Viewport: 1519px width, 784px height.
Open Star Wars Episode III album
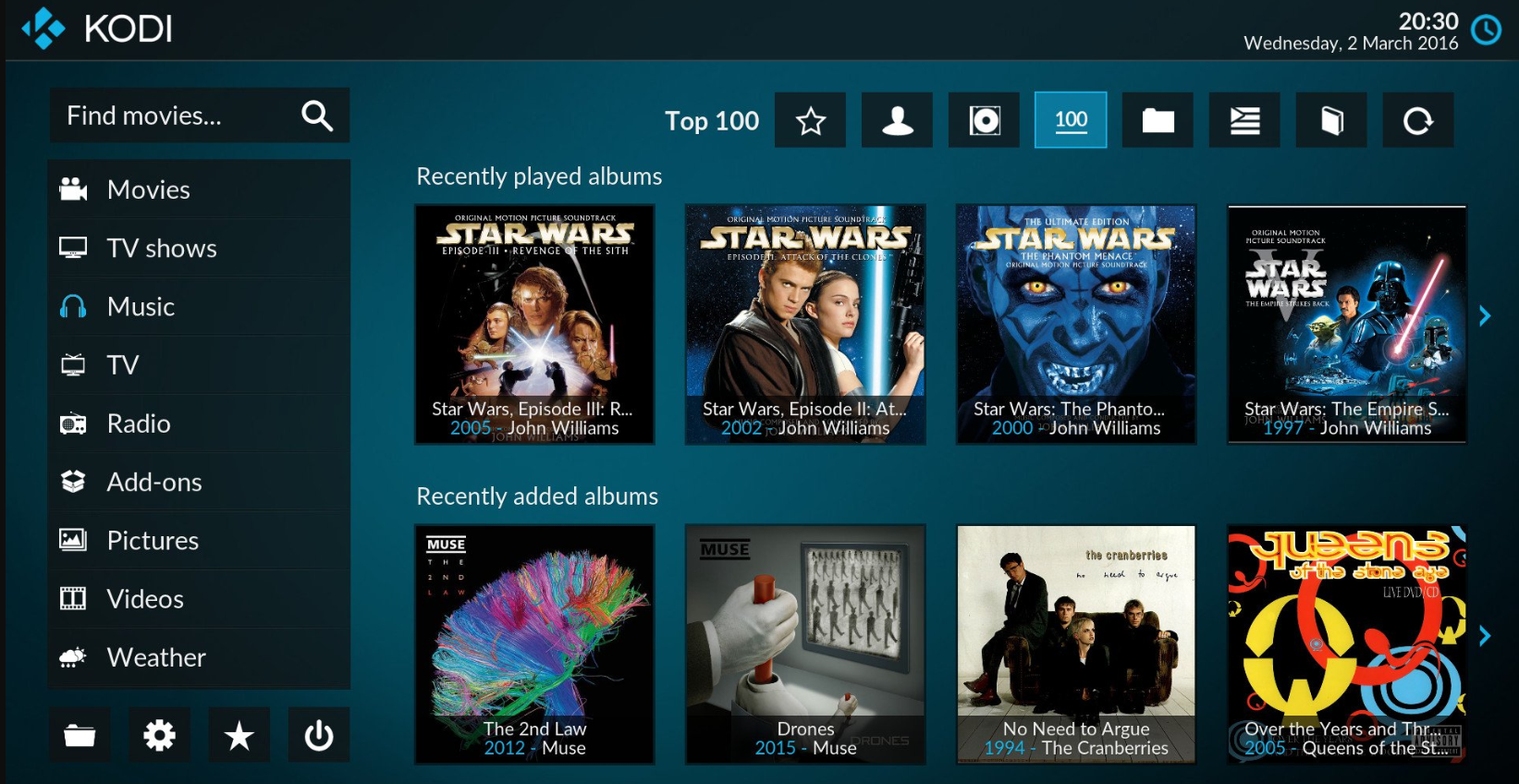[x=534, y=325]
